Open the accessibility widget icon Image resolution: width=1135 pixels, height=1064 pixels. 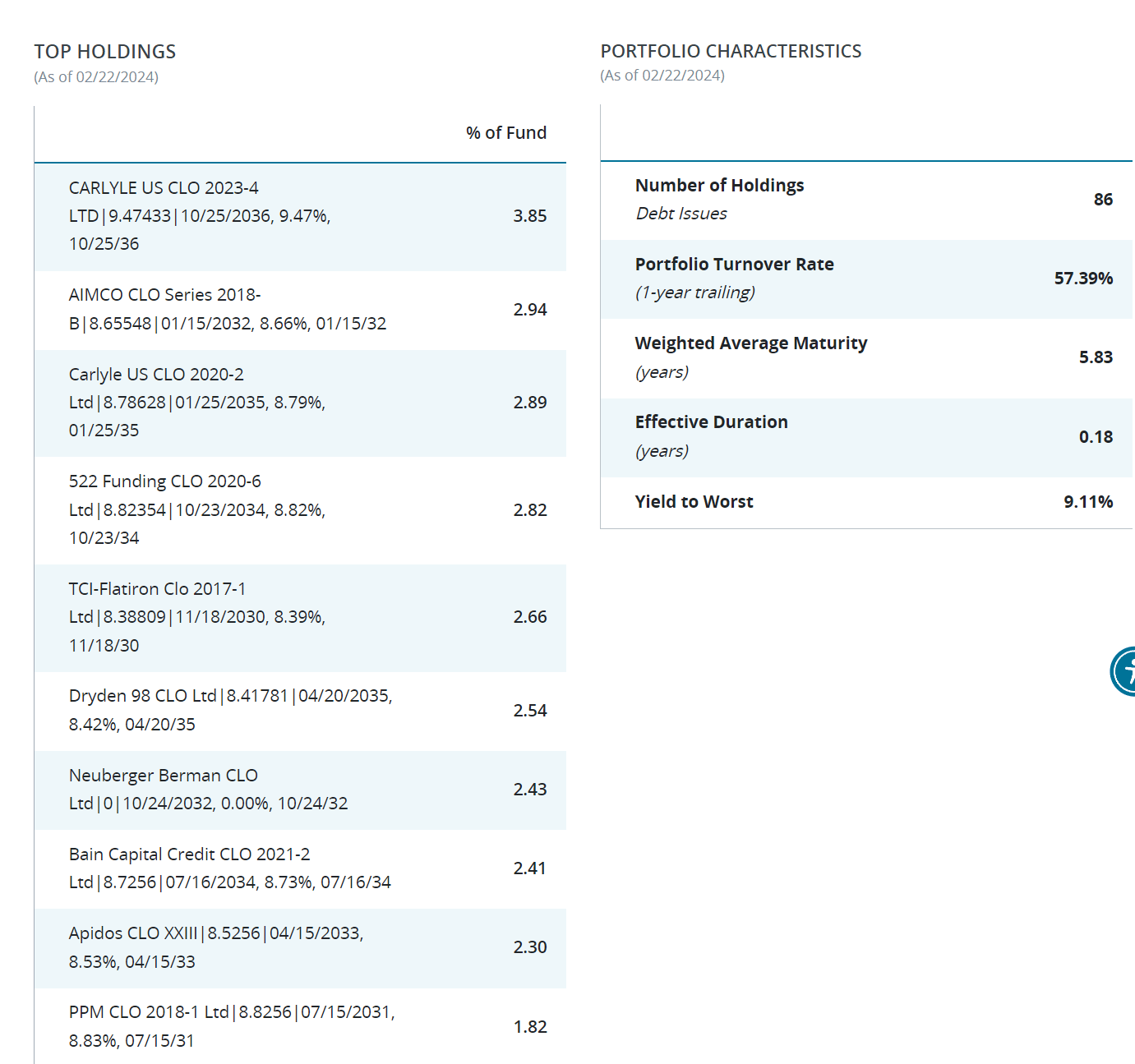click(x=1123, y=671)
